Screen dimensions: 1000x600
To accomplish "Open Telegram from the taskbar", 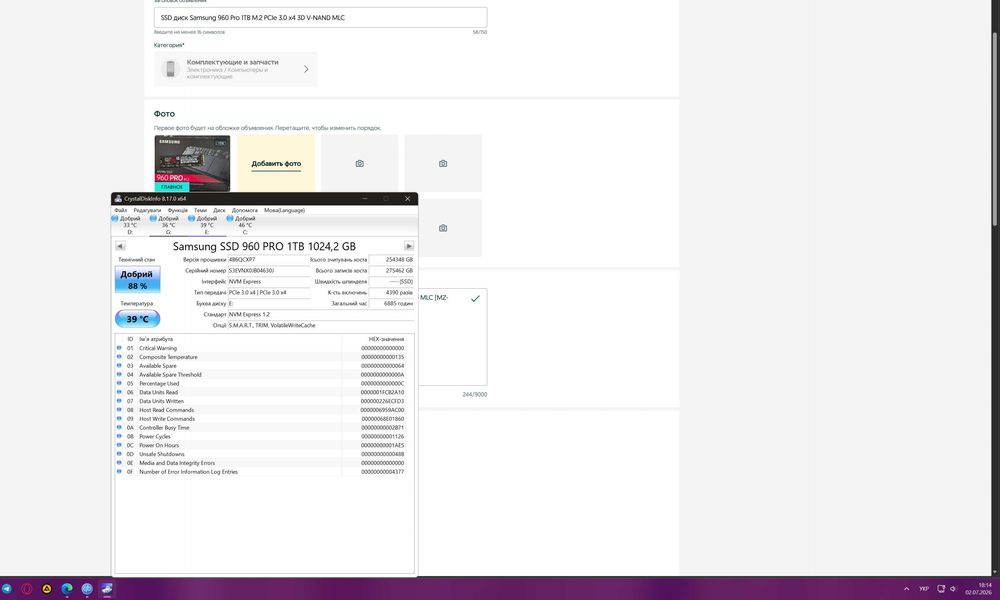I will 6,589.
